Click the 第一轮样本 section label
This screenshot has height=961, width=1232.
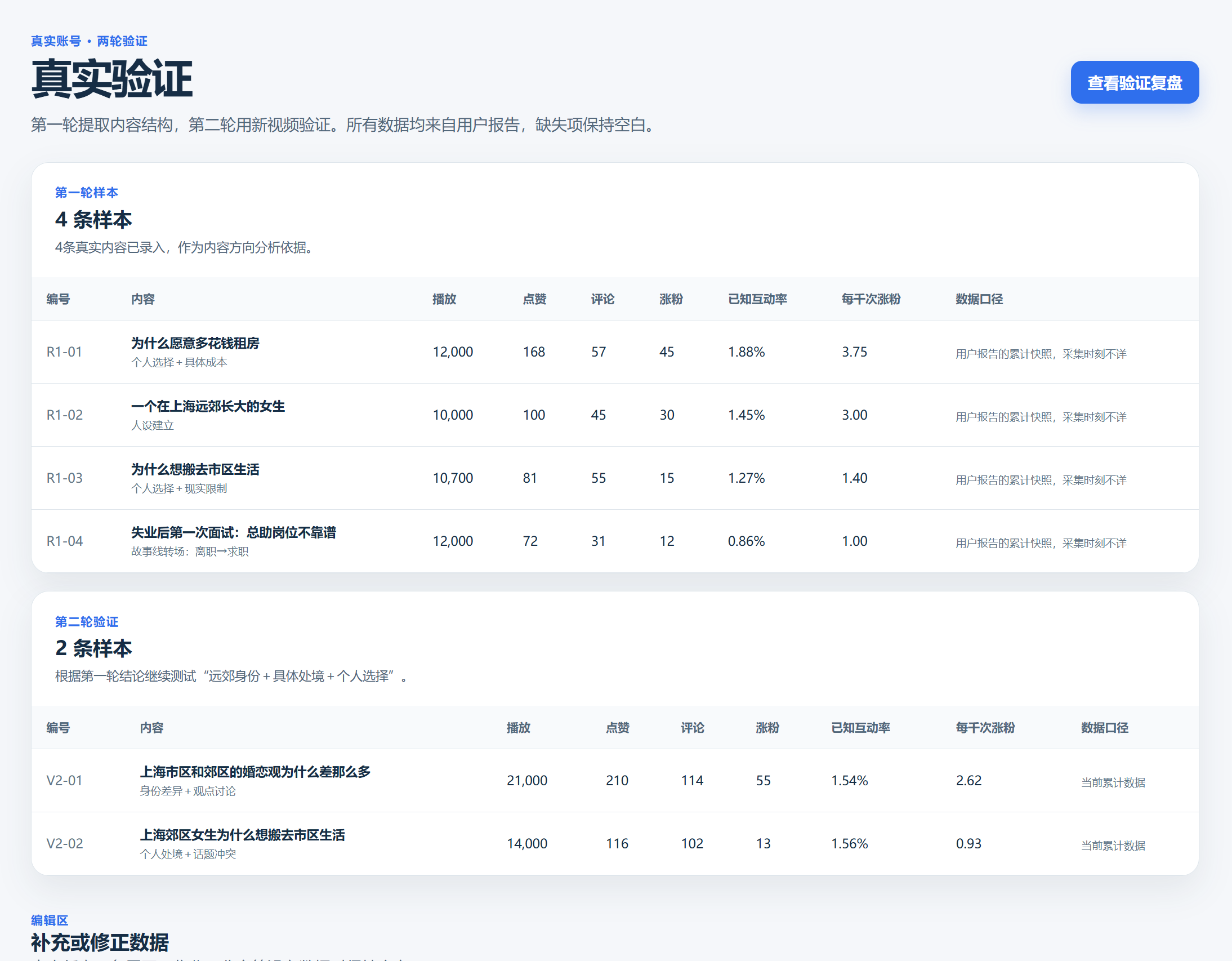[x=87, y=193]
